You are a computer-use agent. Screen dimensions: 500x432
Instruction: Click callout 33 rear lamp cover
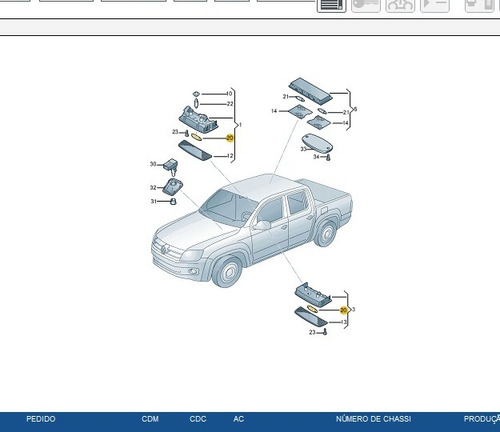coord(303,149)
